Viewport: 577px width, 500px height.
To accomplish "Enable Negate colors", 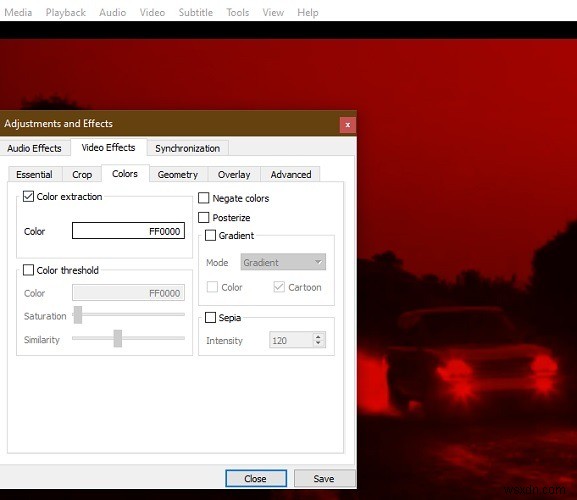I will (203, 198).
